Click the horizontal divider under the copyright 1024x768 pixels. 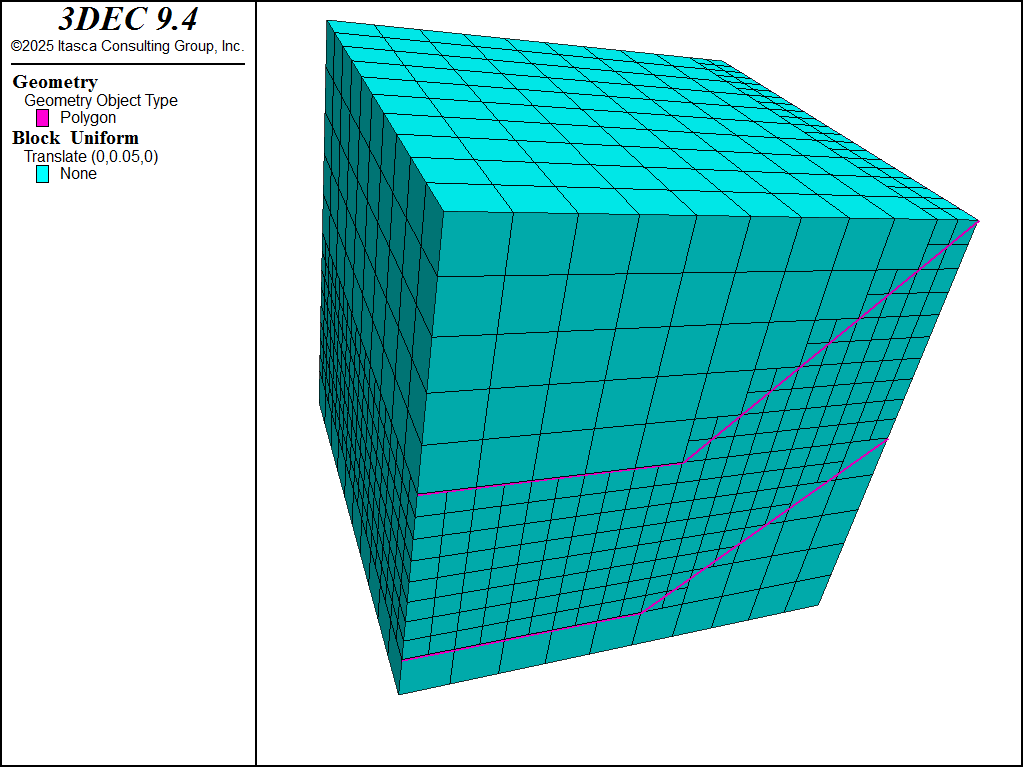click(127, 64)
